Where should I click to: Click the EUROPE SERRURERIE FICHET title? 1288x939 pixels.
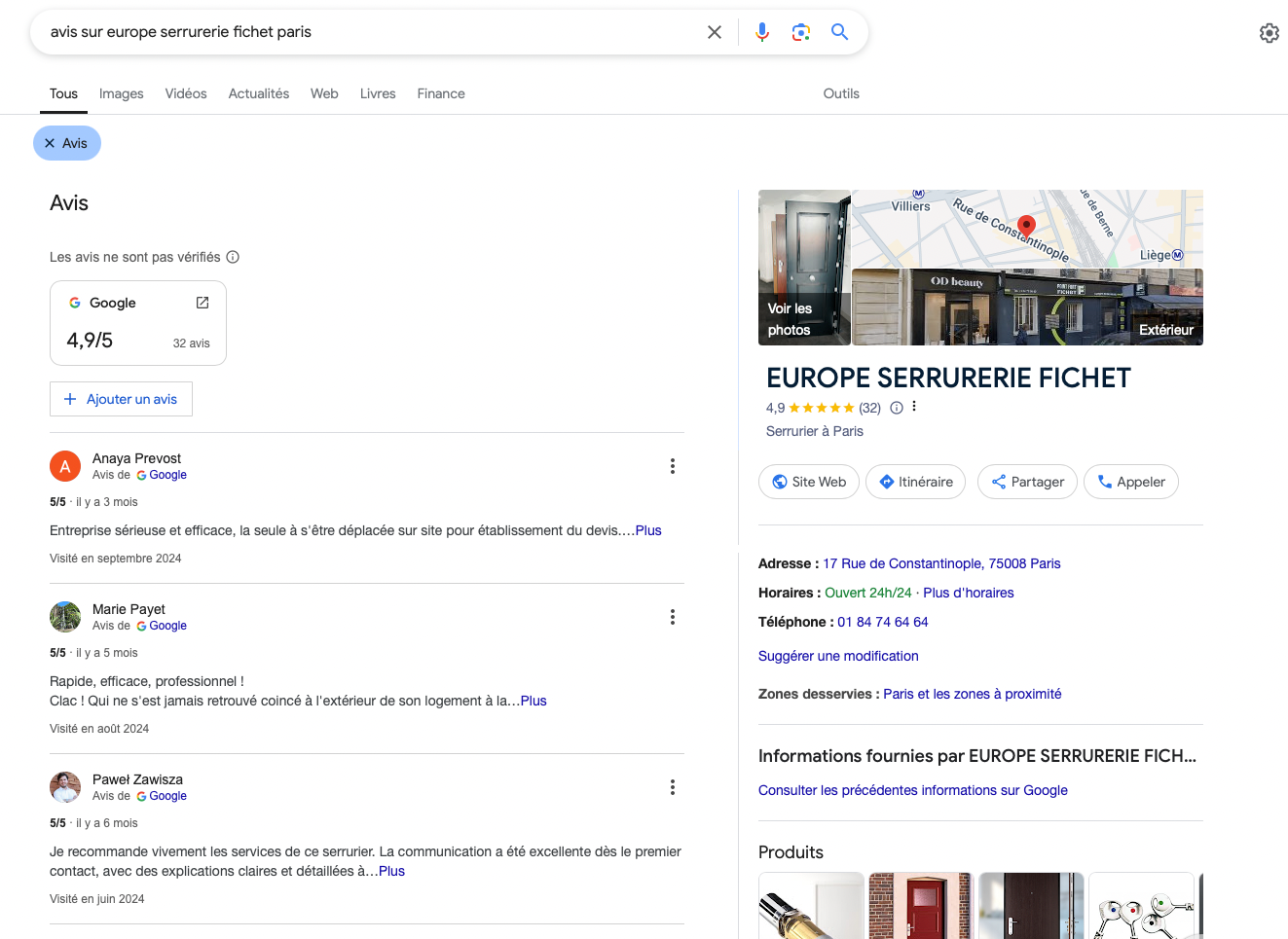(948, 378)
